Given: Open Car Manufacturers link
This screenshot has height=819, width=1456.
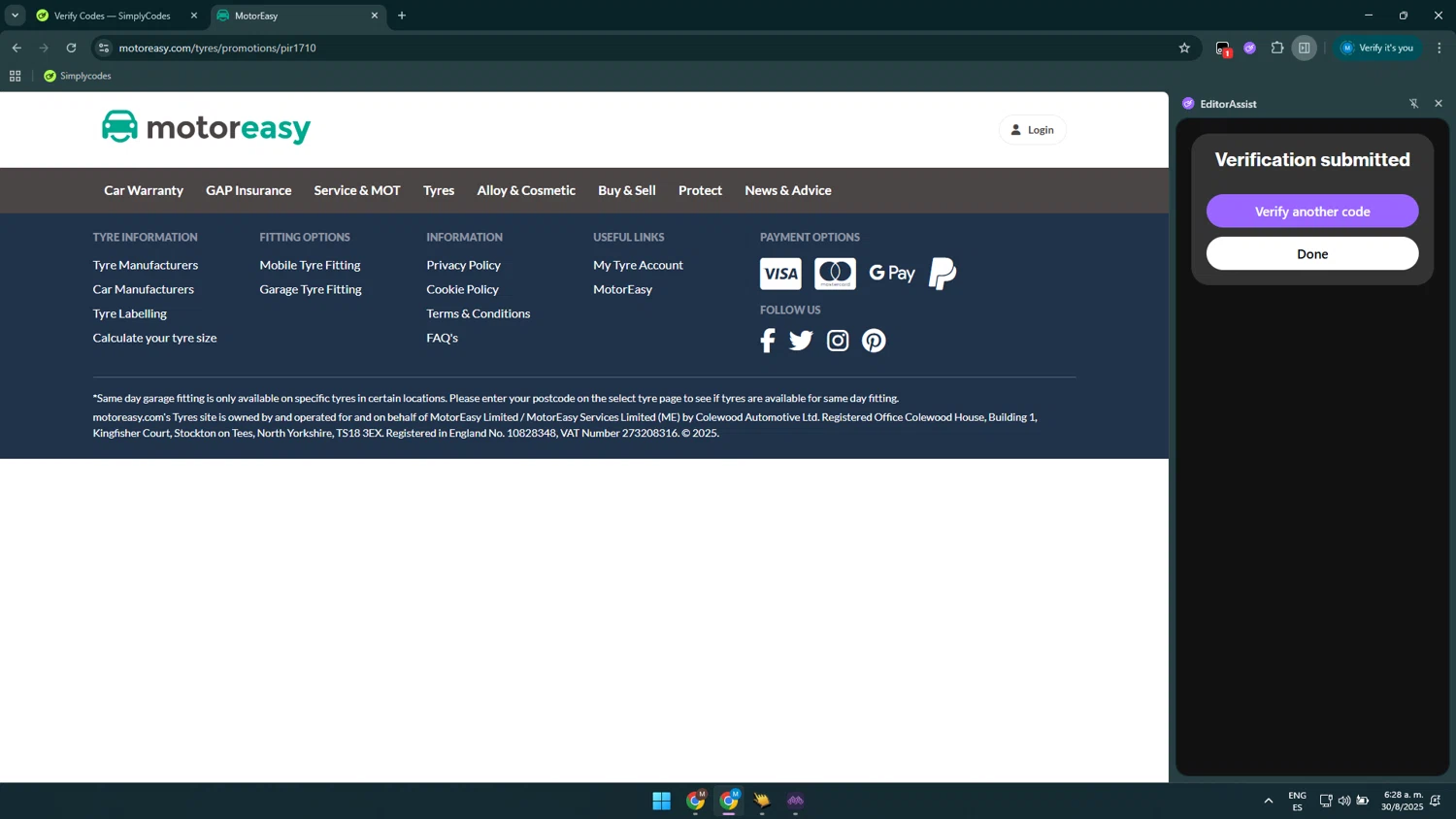Looking at the screenshot, I should [144, 289].
